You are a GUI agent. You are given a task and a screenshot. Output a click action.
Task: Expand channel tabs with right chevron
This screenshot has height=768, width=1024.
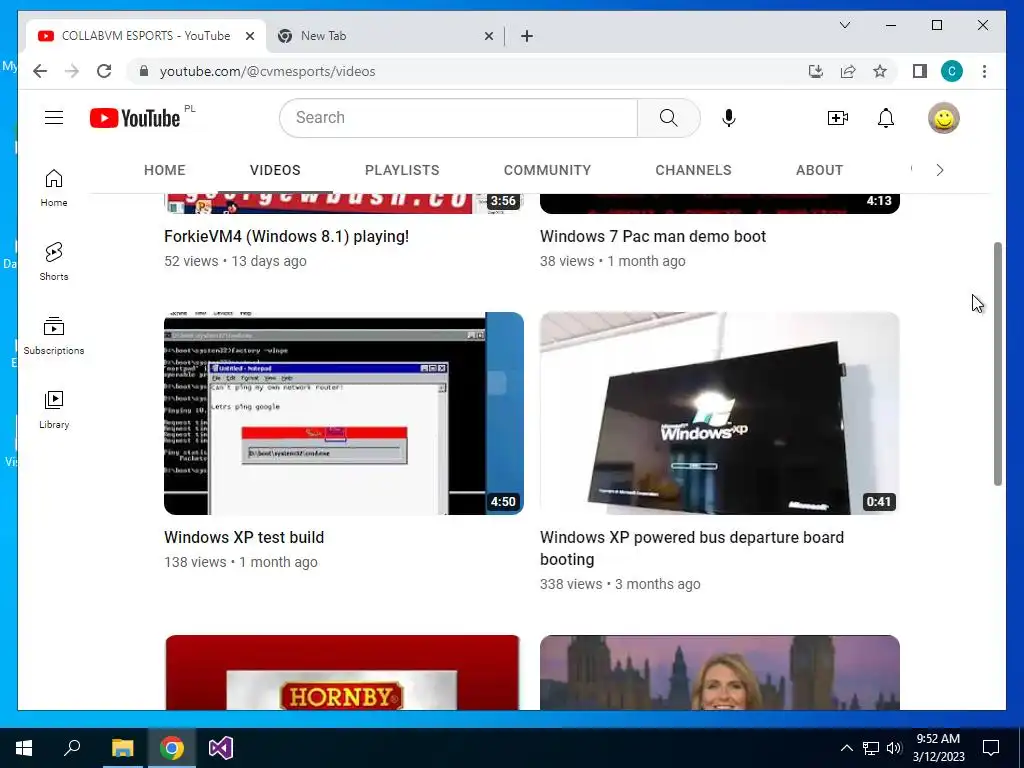point(940,170)
